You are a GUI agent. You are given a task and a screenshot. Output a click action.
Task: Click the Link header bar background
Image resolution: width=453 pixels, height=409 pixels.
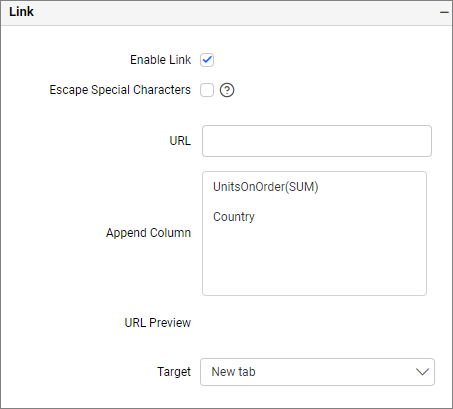(233, 13)
